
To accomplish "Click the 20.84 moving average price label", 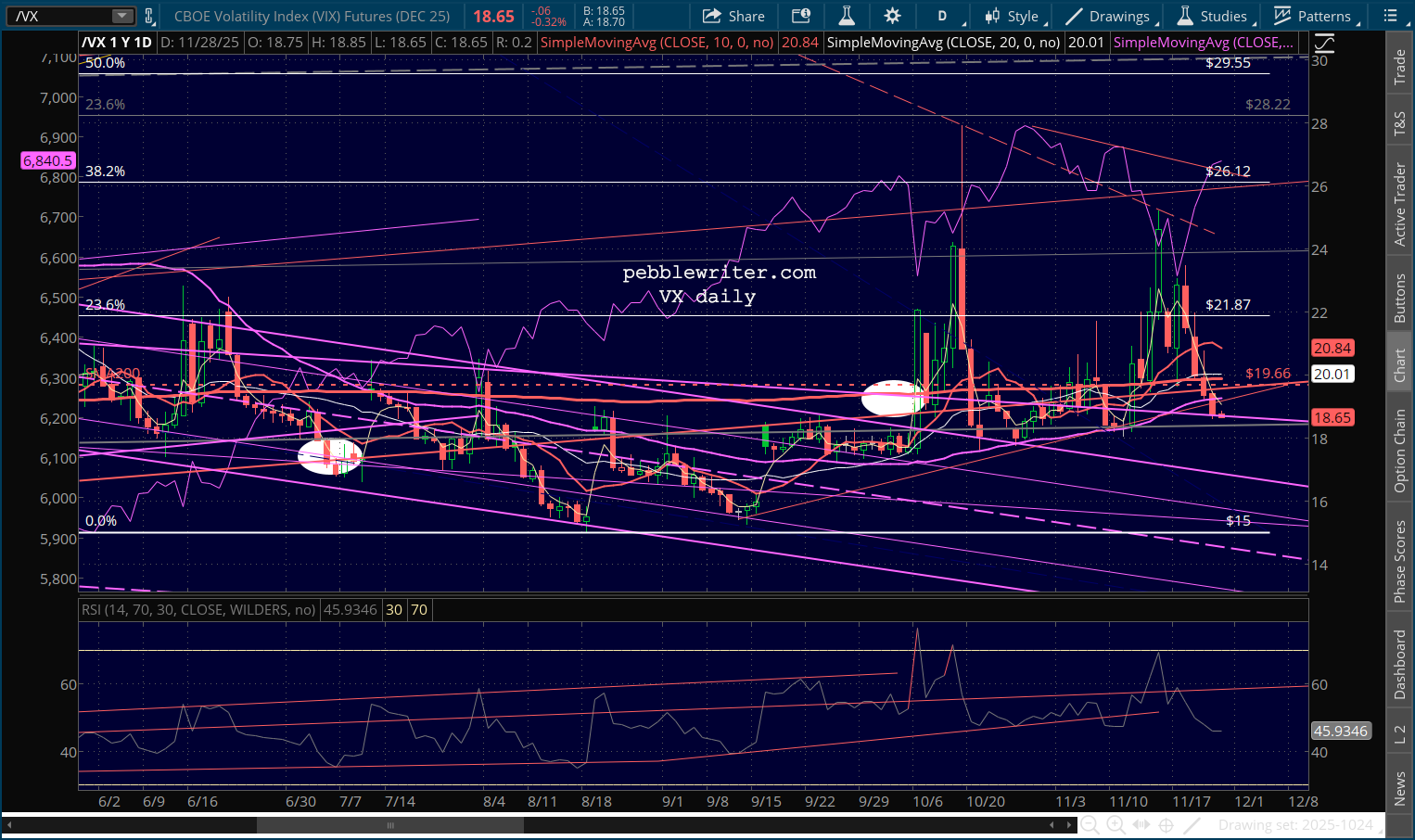I will (1332, 349).
